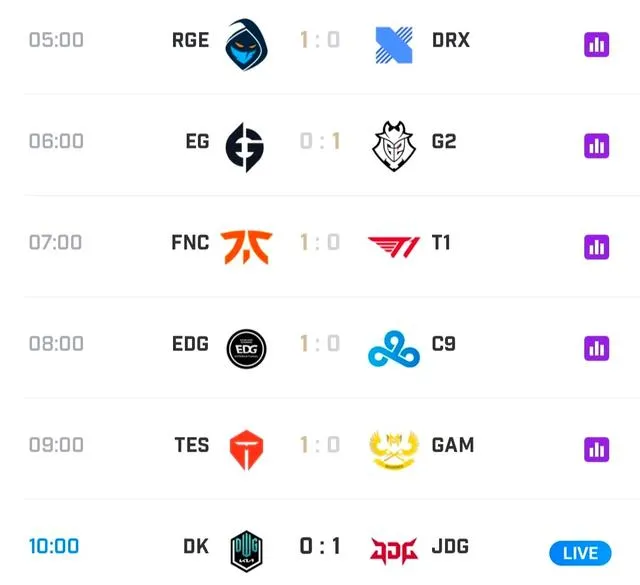Open stats for EG vs G2
This screenshot has height=585, width=640.
click(x=597, y=145)
